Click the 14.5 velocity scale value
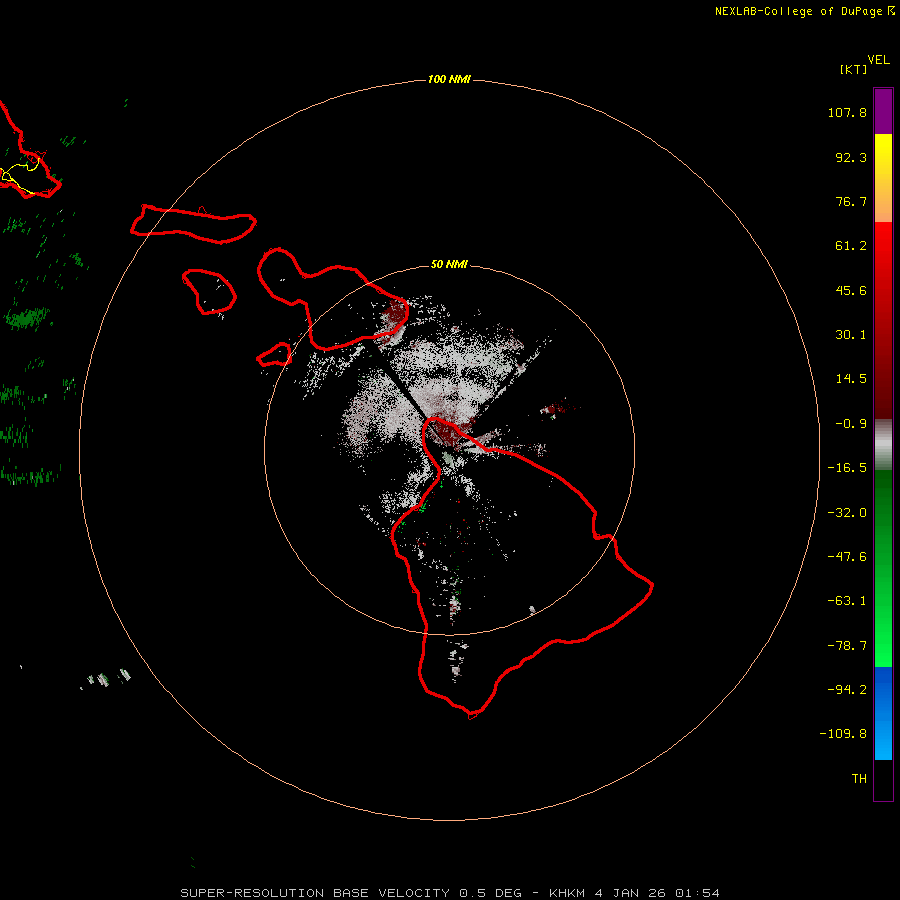 (x=851, y=379)
